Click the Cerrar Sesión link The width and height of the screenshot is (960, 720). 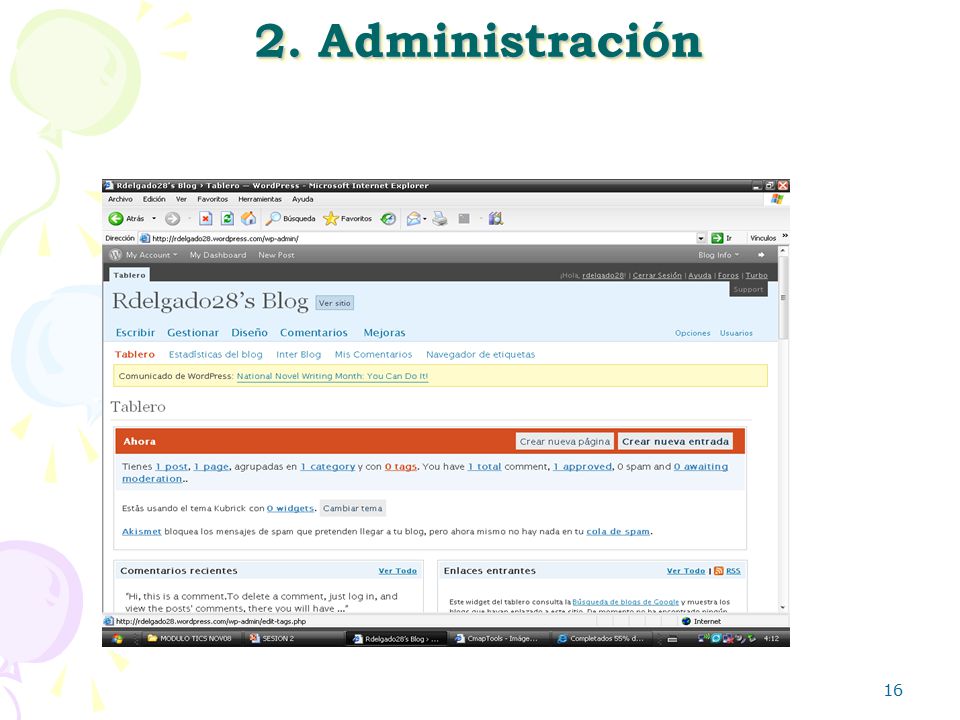pos(657,276)
